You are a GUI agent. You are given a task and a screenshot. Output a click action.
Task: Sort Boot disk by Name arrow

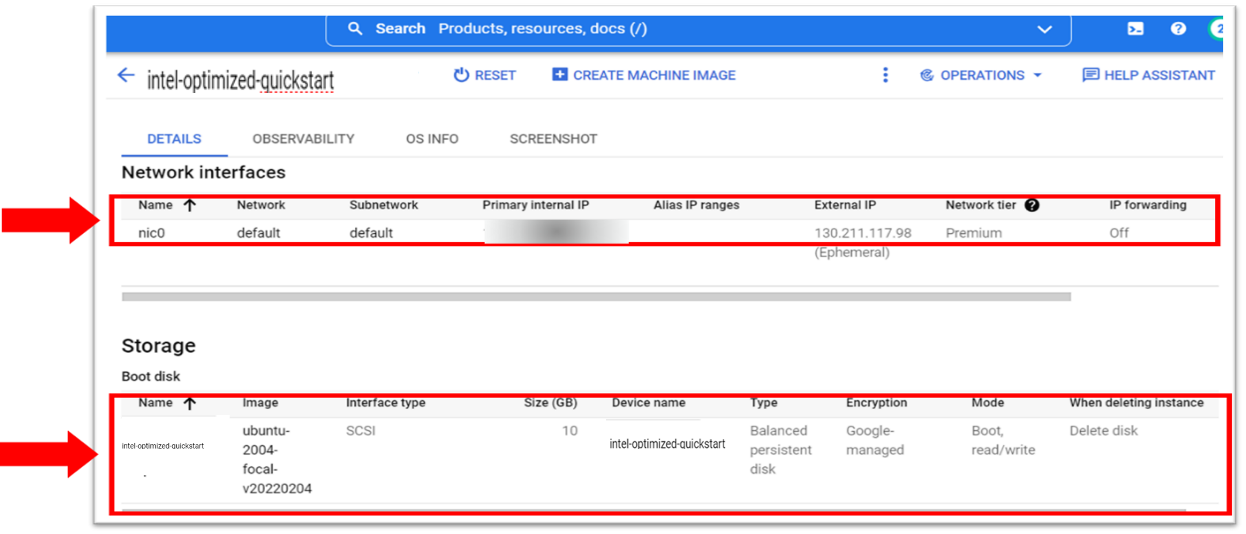pos(189,403)
